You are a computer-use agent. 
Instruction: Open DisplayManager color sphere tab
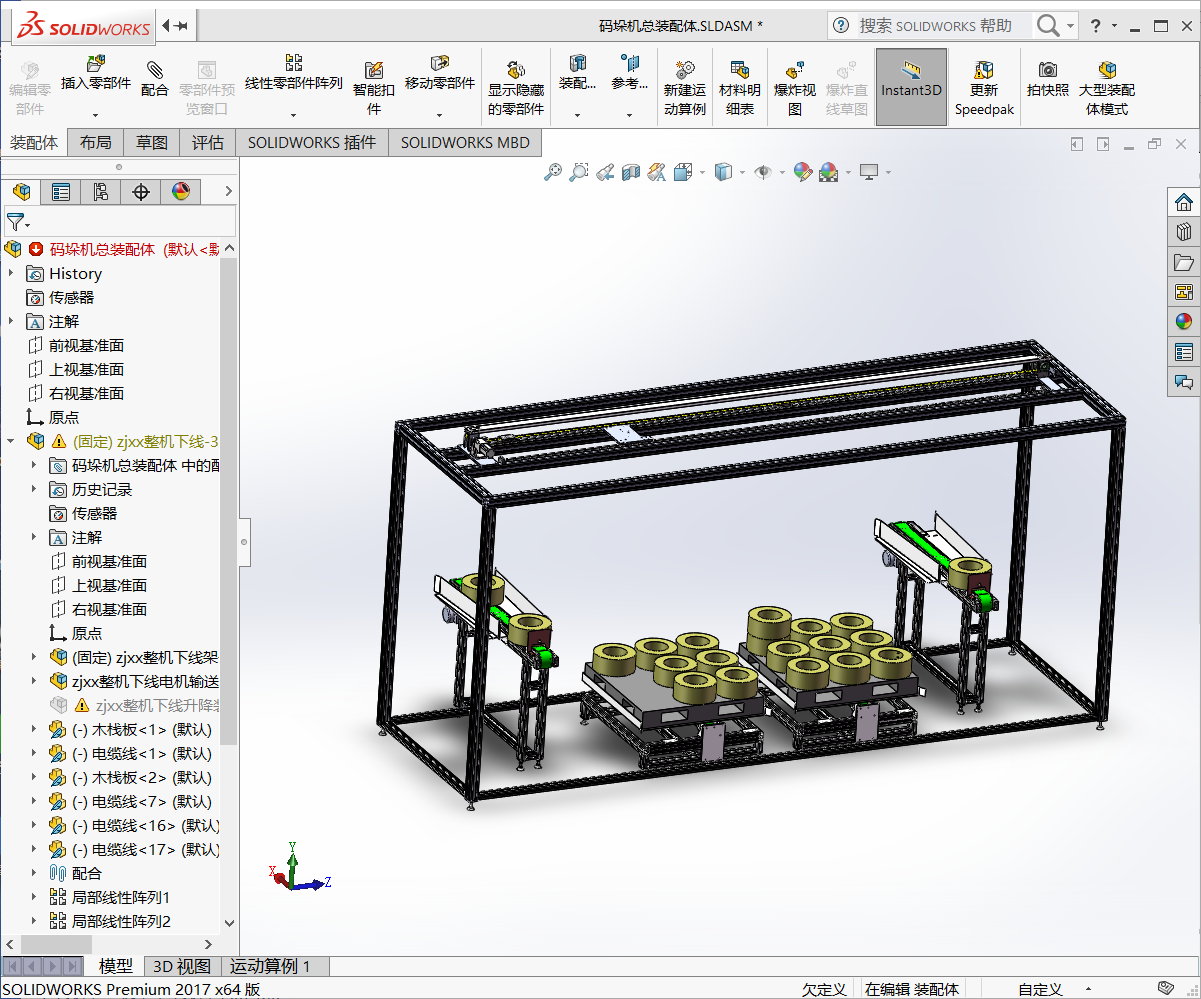181,192
